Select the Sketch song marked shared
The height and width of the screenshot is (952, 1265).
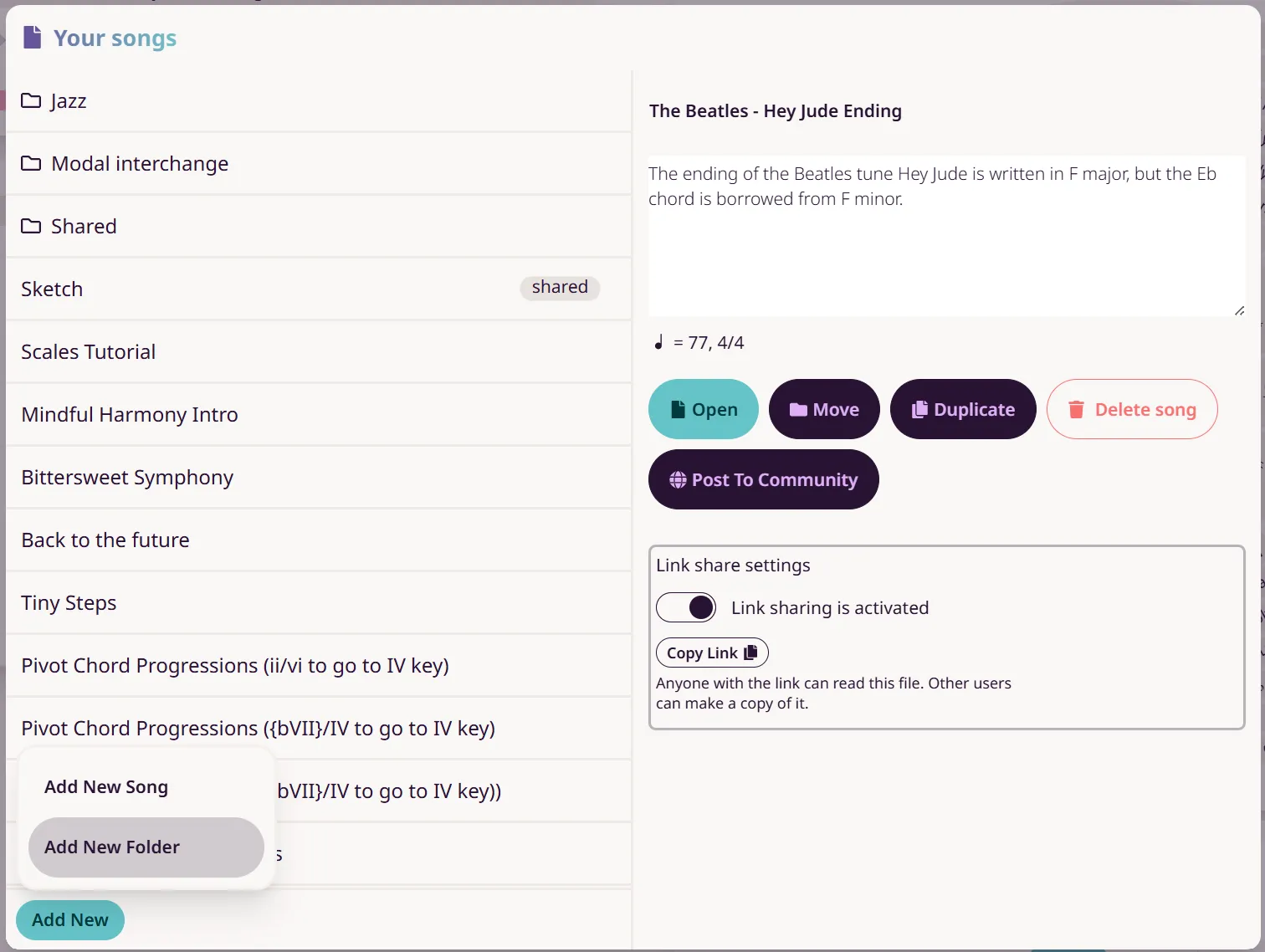click(318, 289)
